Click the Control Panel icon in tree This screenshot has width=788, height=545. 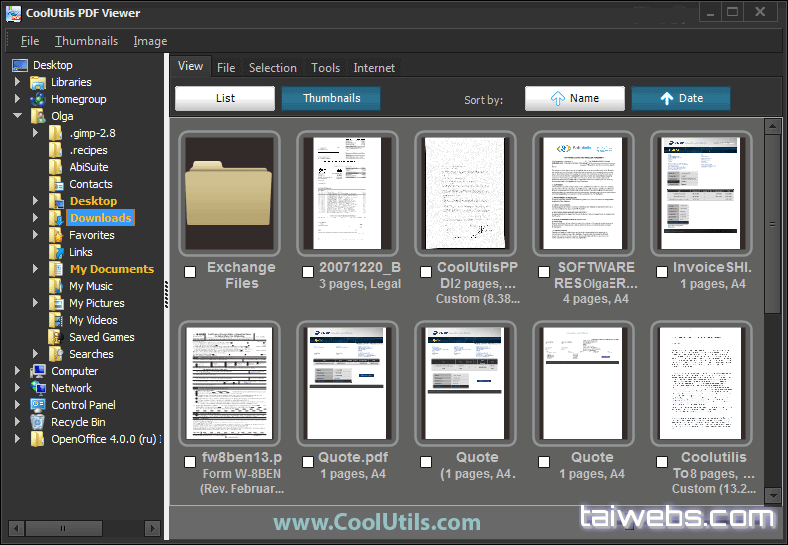[x=39, y=405]
